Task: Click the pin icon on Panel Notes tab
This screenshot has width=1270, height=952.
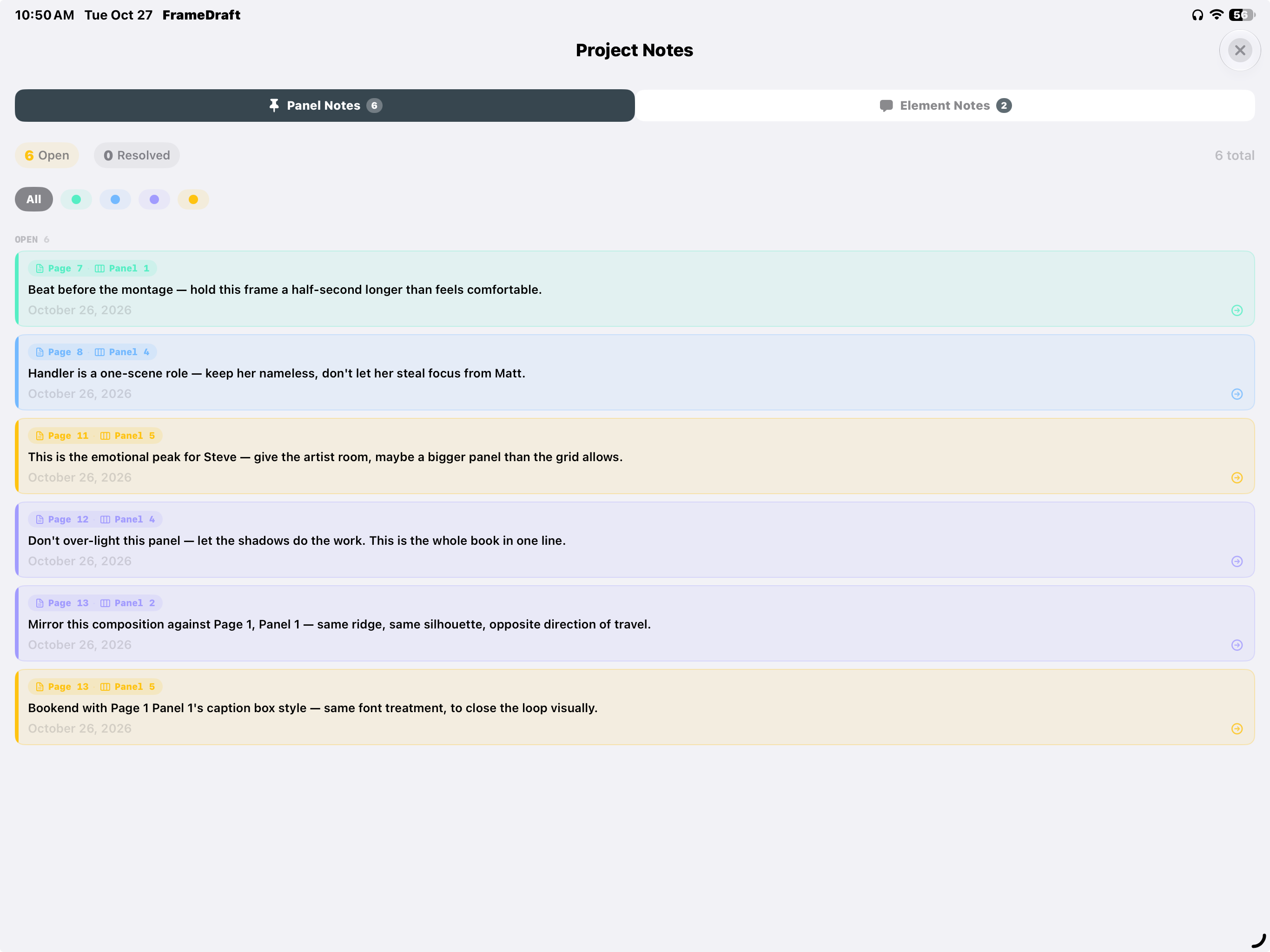Action: [x=274, y=106]
